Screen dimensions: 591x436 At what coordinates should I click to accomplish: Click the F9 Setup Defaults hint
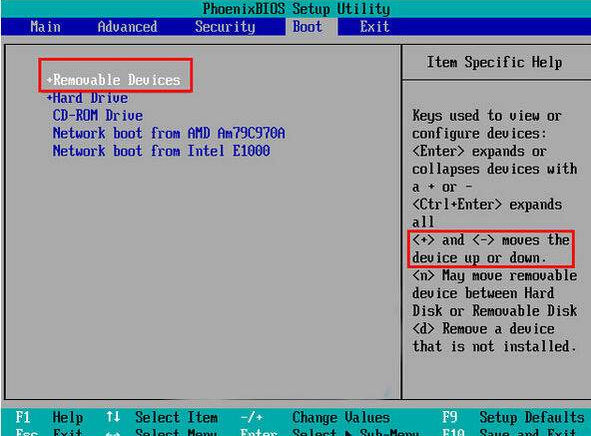click(x=513, y=418)
